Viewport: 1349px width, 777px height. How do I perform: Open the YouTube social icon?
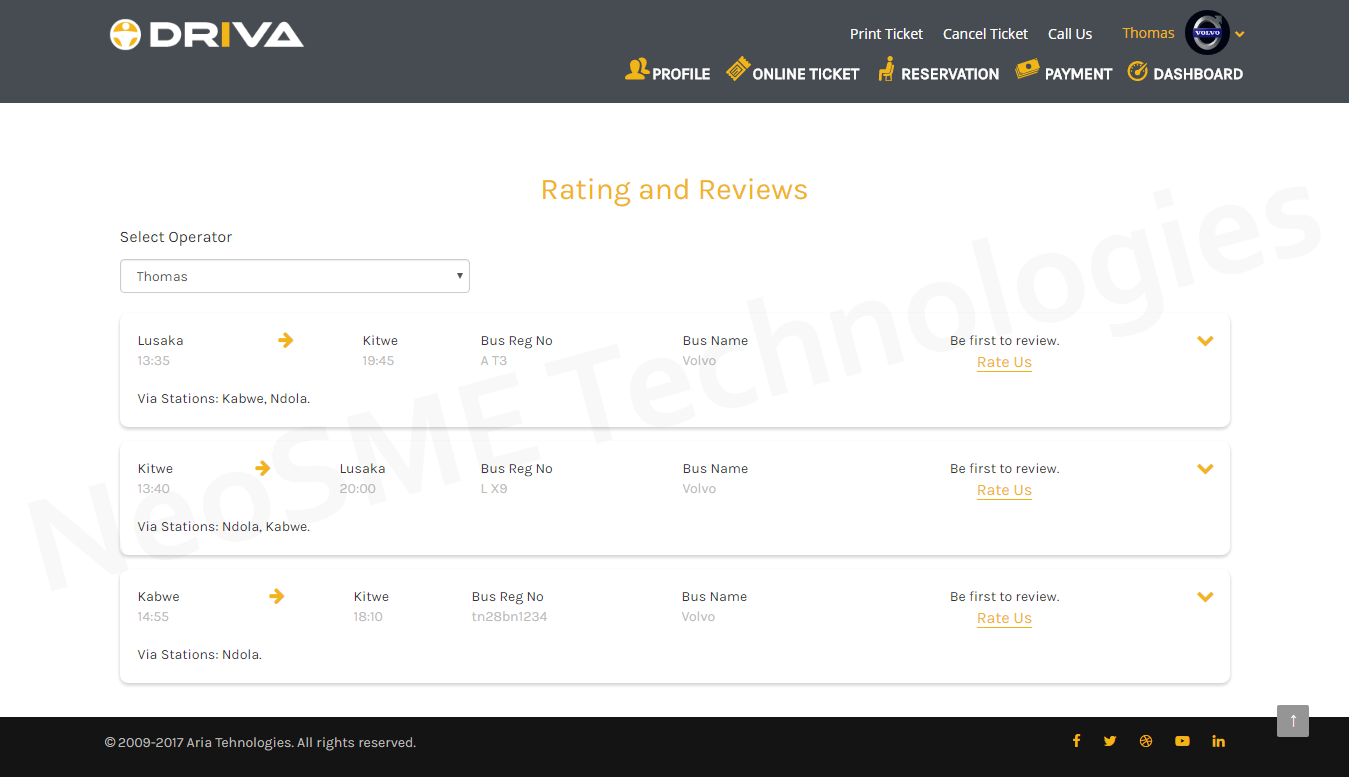[x=1182, y=741]
